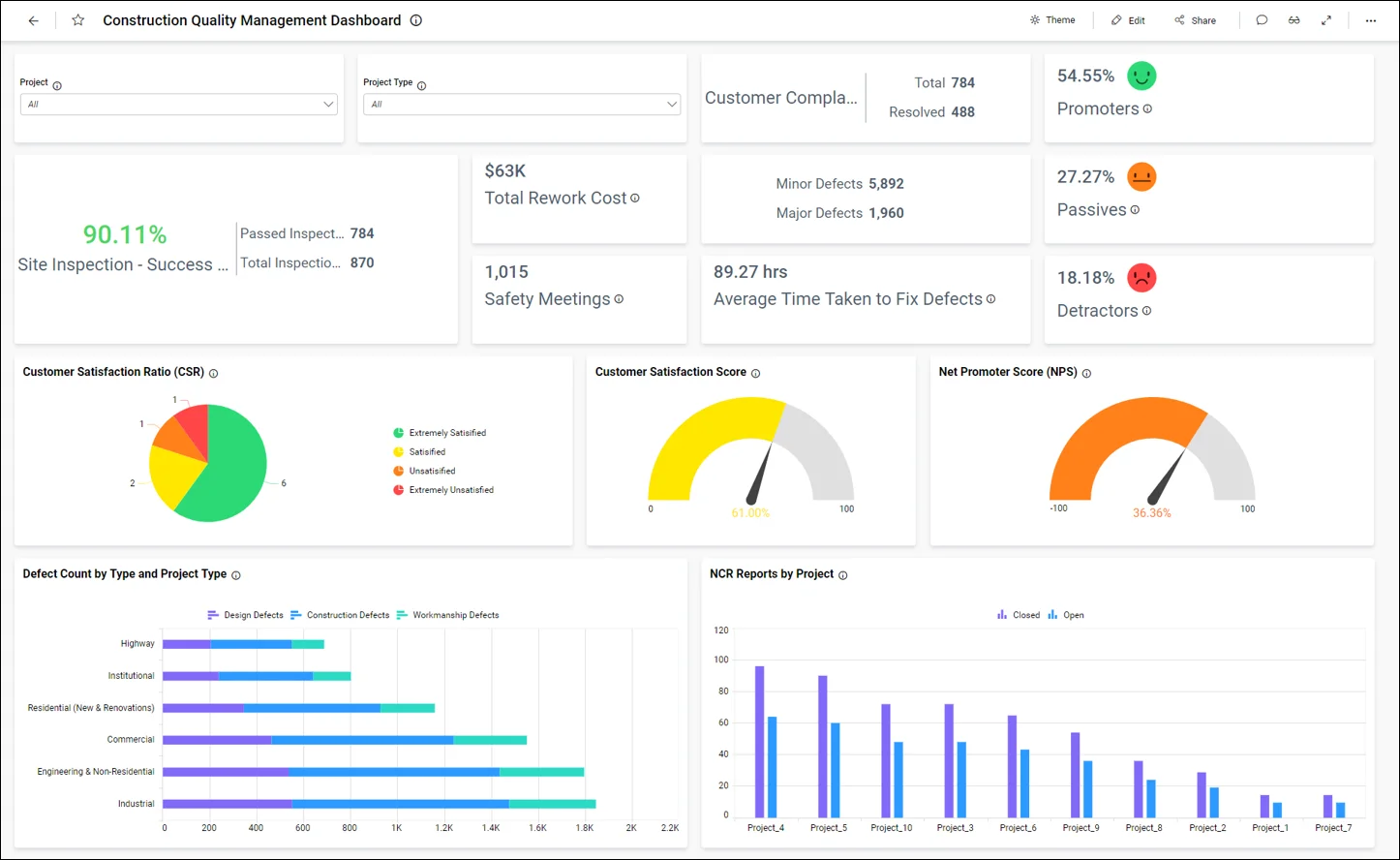Click the yellow pie slice labeled 2

[x=172, y=476]
